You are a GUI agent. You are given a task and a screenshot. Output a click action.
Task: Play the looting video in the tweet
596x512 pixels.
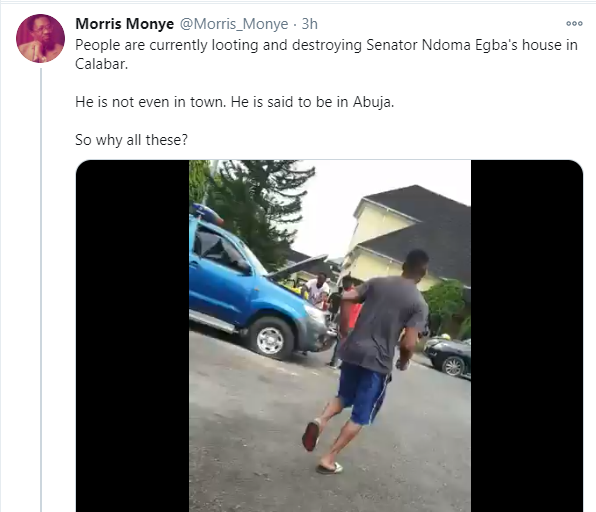330,336
